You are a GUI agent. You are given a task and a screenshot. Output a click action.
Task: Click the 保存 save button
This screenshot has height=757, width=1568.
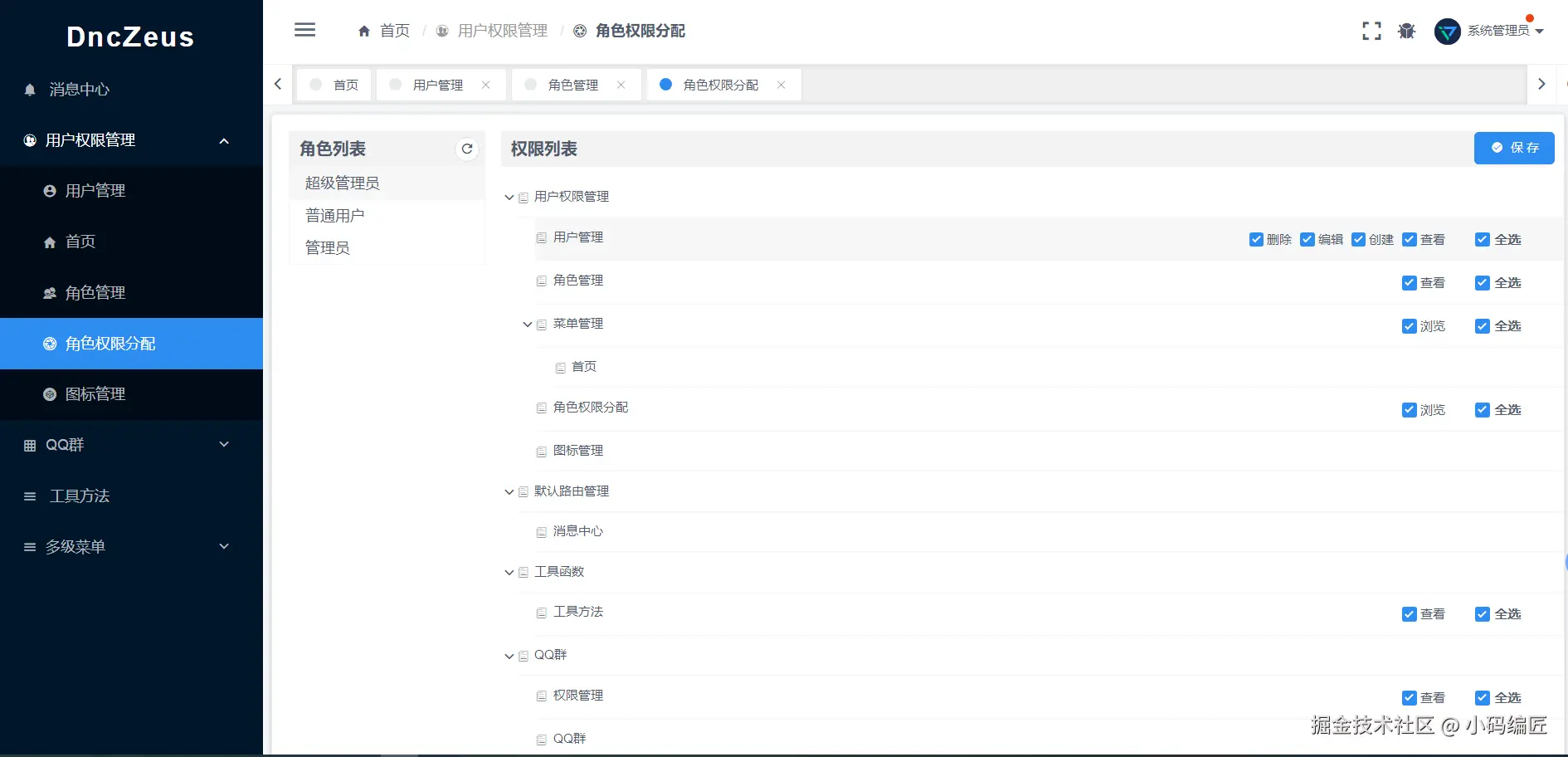click(x=1514, y=148)
